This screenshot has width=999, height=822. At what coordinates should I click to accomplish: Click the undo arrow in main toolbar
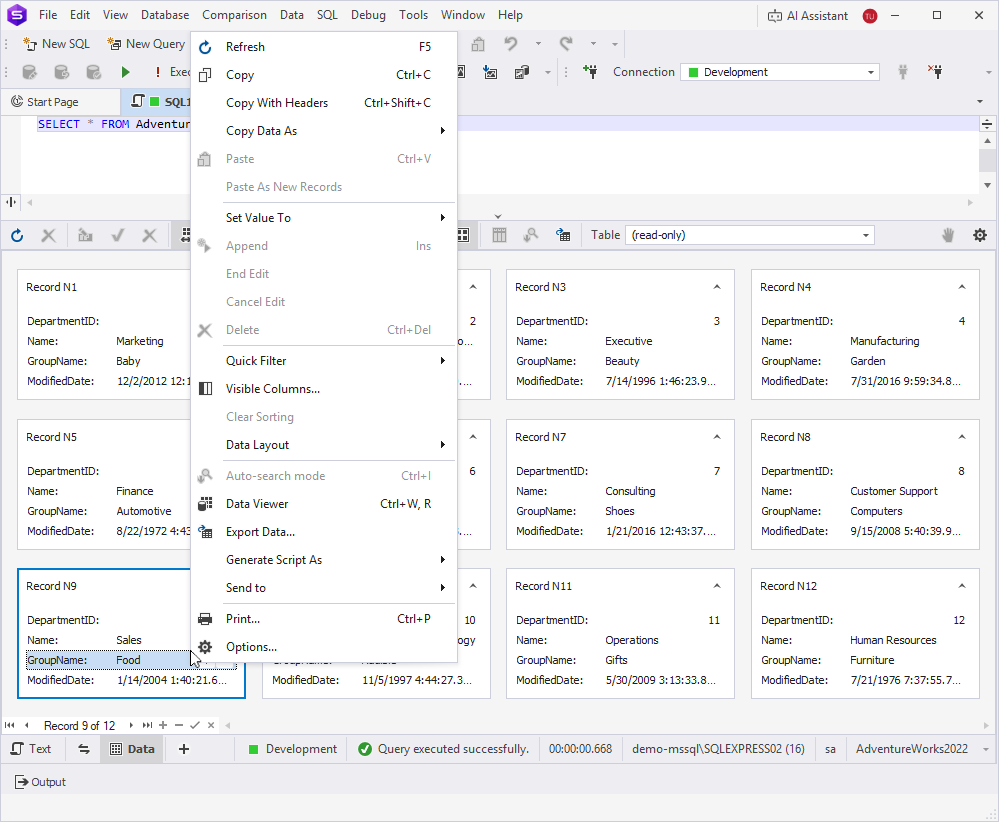coord(511,44)
